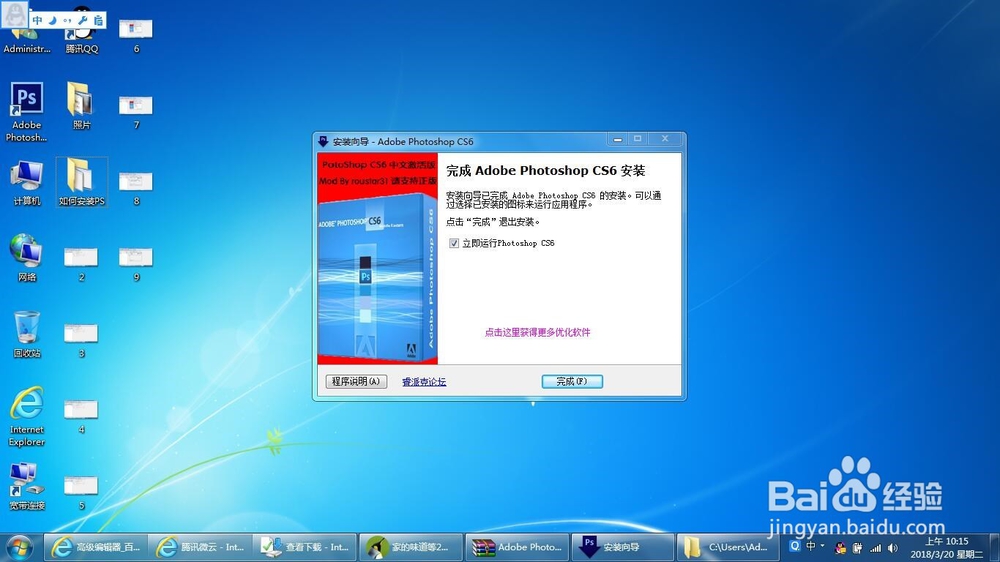The width and height of the screenshot is (1000, 562).
Task: Open the 计算机 desktop icon
Action: 27,182
